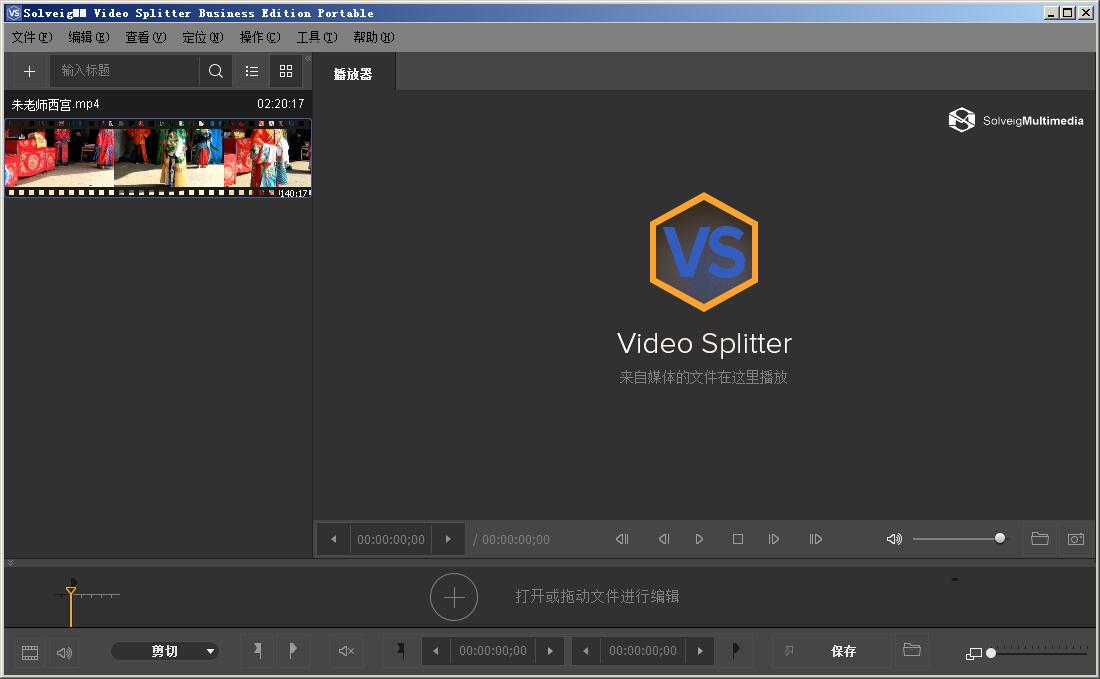Screen dimensions: 1100x679
Task: Adjust the timeline zoom slider
Action: click(x=1037, y=653)
